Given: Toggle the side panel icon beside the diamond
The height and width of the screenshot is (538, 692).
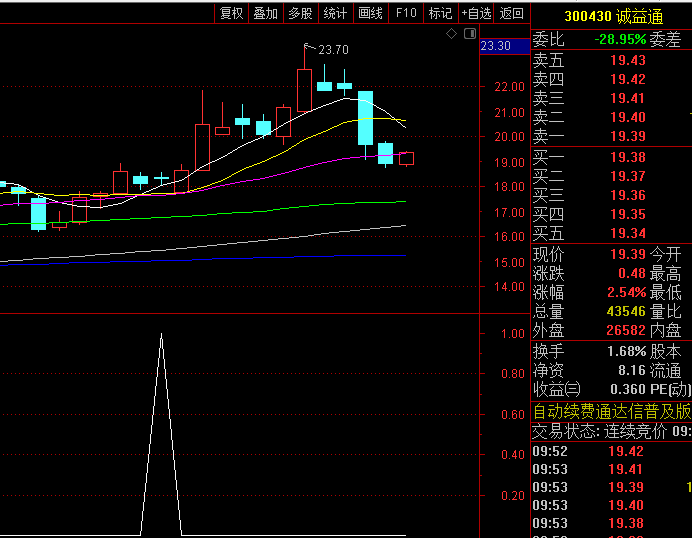Looking at the screenshot, I should [468, 34].
